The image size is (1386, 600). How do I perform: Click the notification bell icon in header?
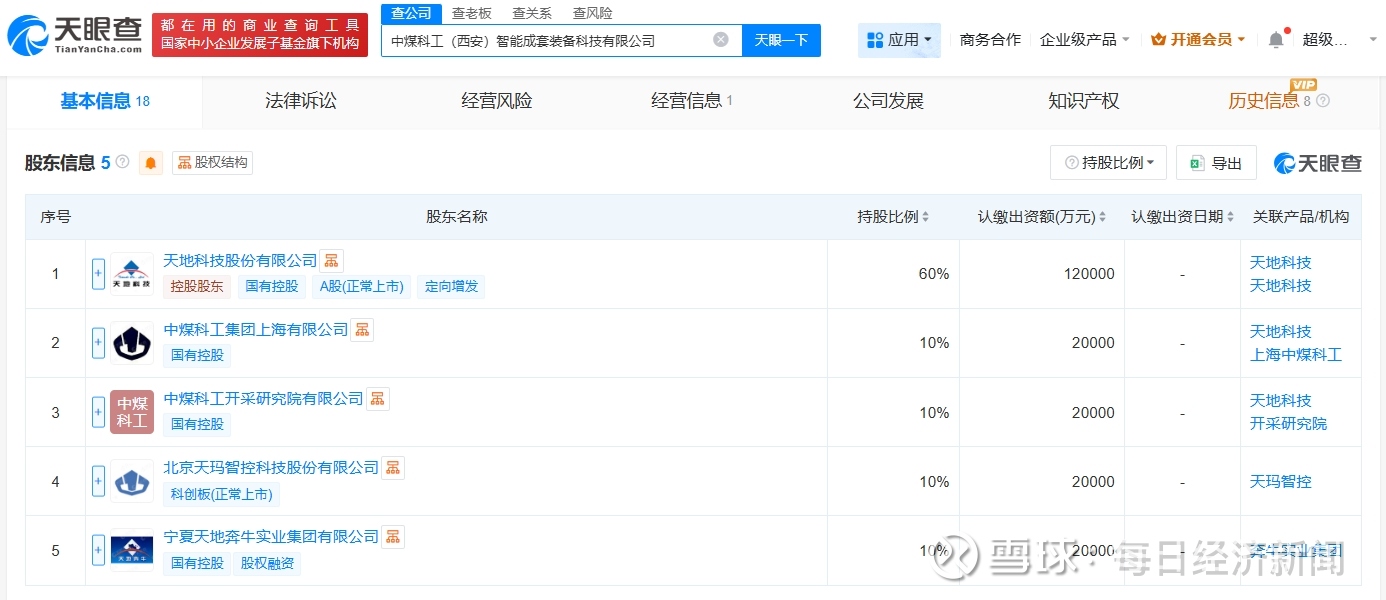tap(1276, 40)
